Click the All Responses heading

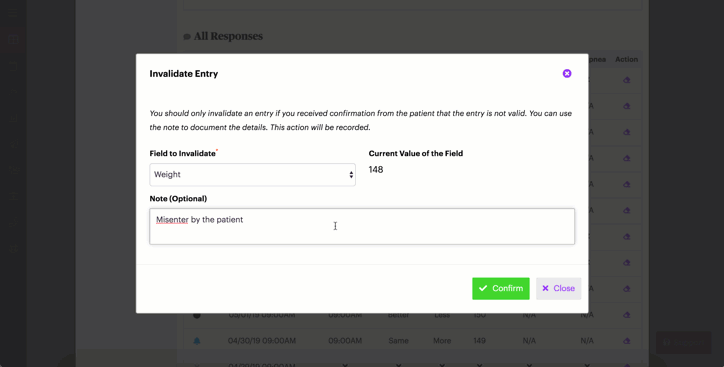228,36
